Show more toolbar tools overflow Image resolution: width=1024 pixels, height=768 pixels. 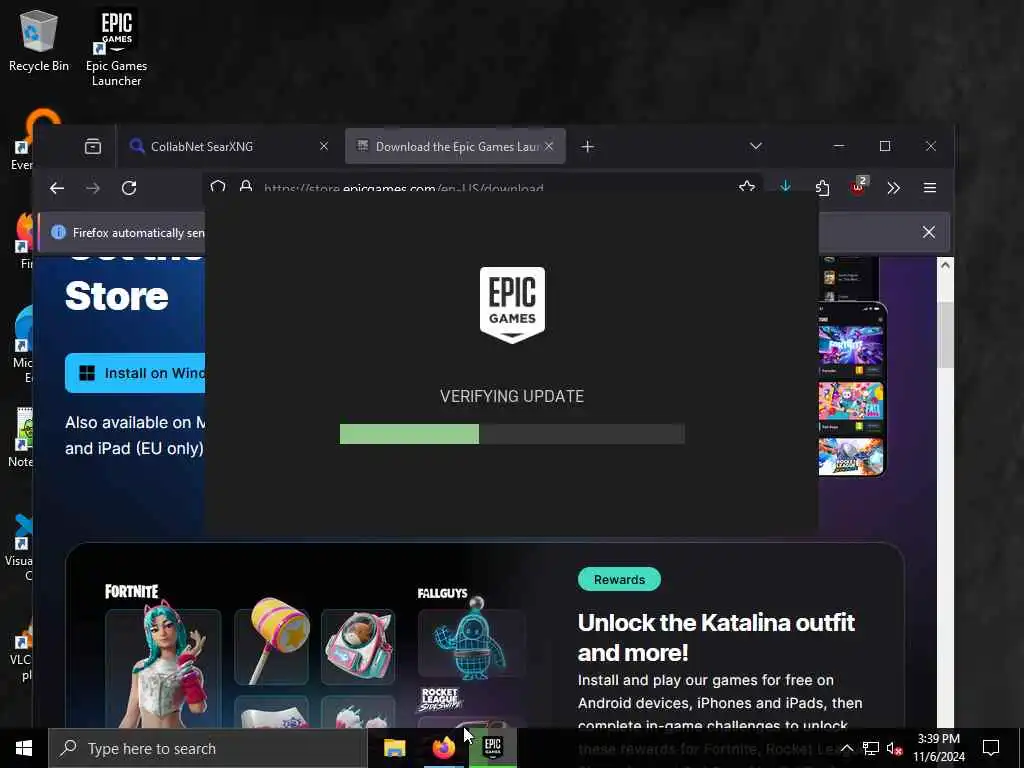tap(893, 188)
